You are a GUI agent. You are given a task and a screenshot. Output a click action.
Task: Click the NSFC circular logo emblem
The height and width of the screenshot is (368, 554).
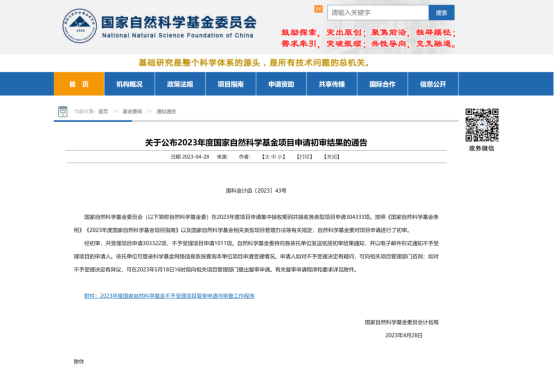tap(79, 26)
